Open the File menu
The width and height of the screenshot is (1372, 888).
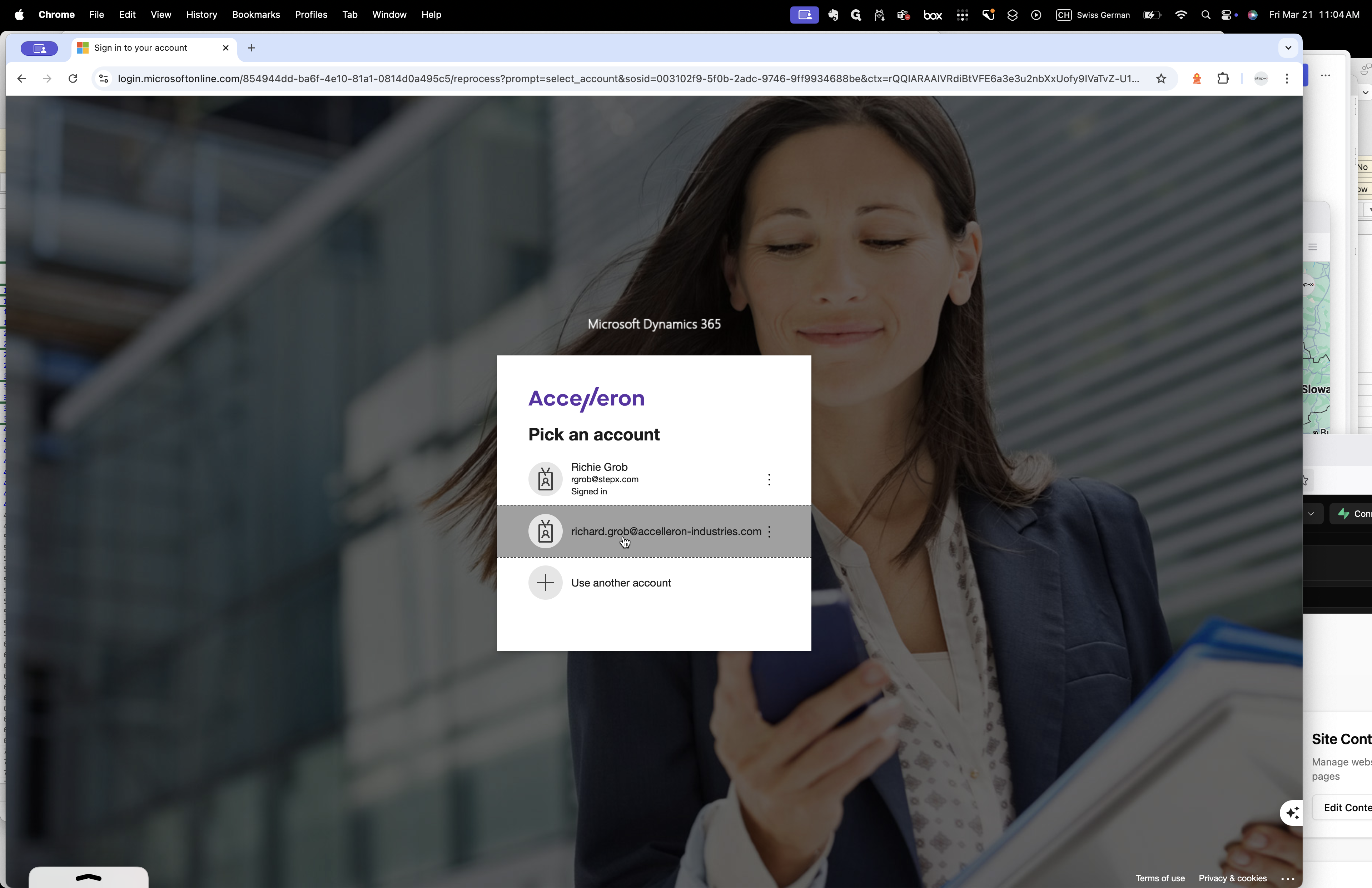[x=96, y=14]
